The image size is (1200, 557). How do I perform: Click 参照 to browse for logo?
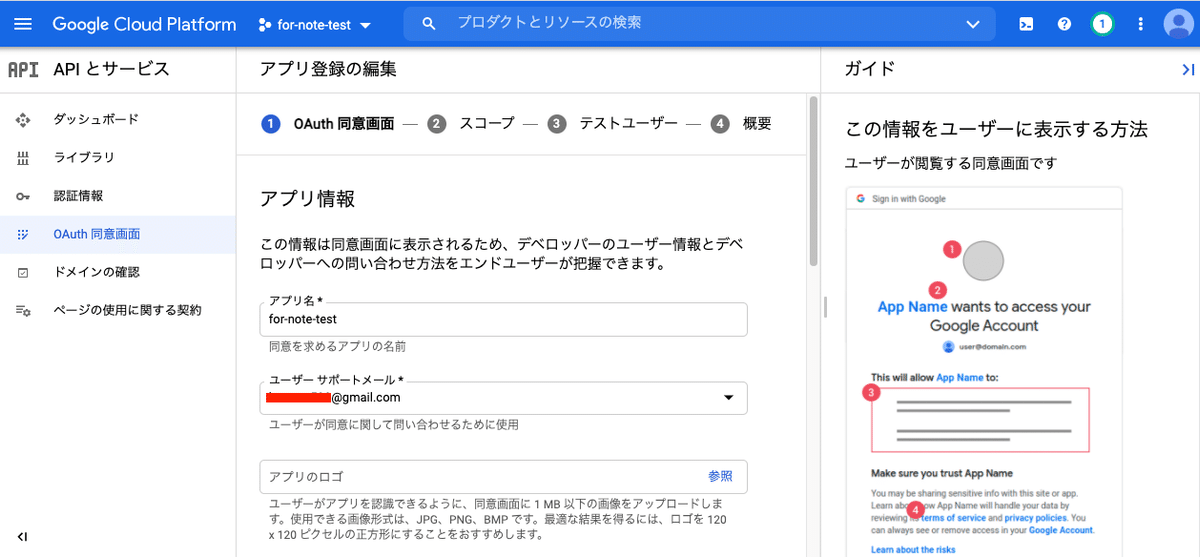pyautogui.click(x=720, y=476)
